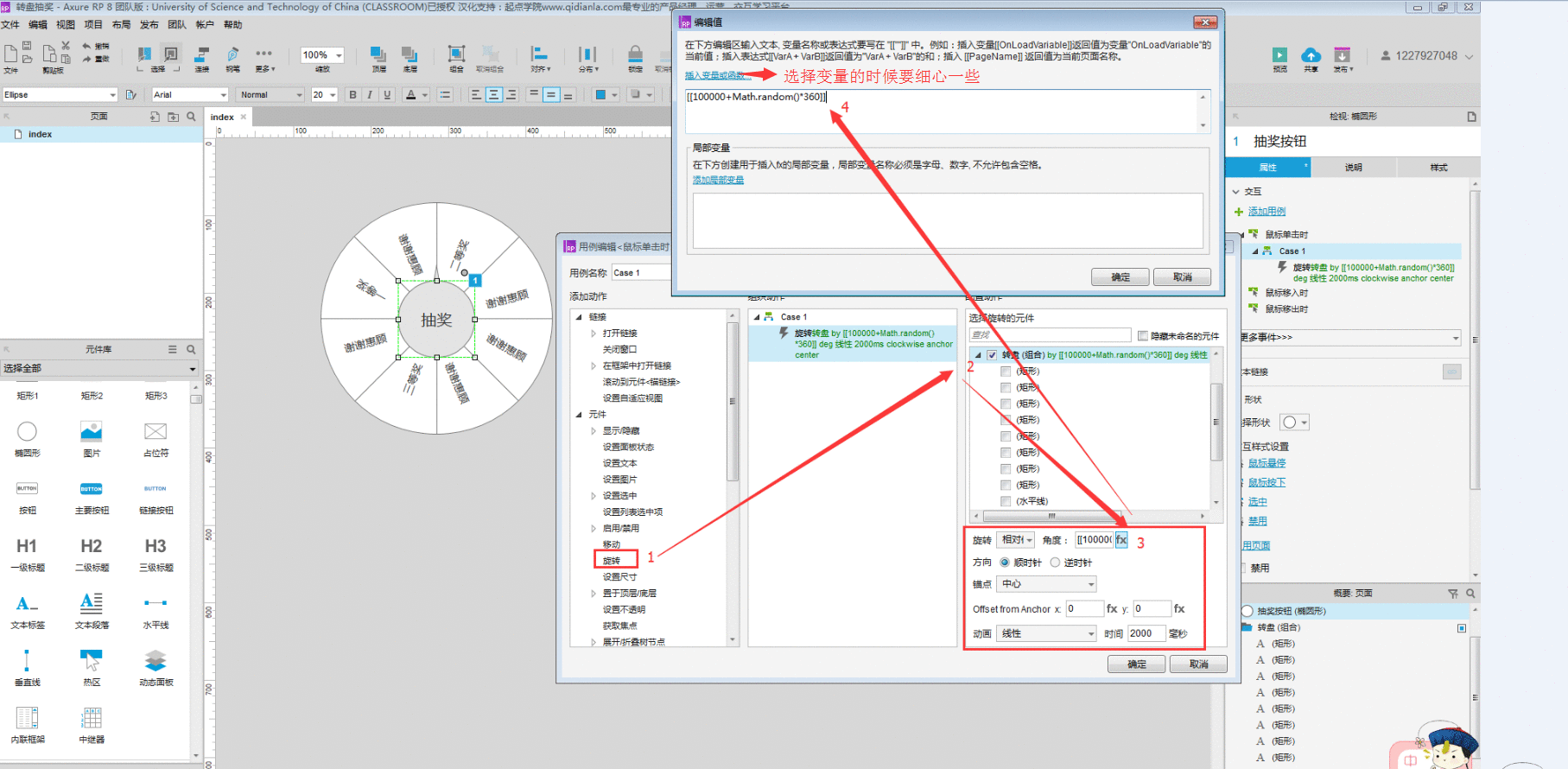Viewport: 1568px width, 769px height.
Task: Open the 视图 menu
Action: click(66, 25)
